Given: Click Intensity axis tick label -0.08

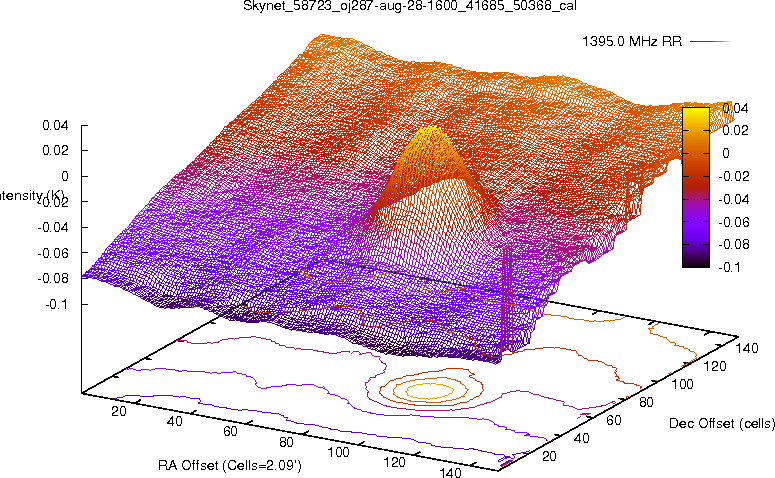Looking at the screenshot, I should pyautogui.click(x=53, y=278).
